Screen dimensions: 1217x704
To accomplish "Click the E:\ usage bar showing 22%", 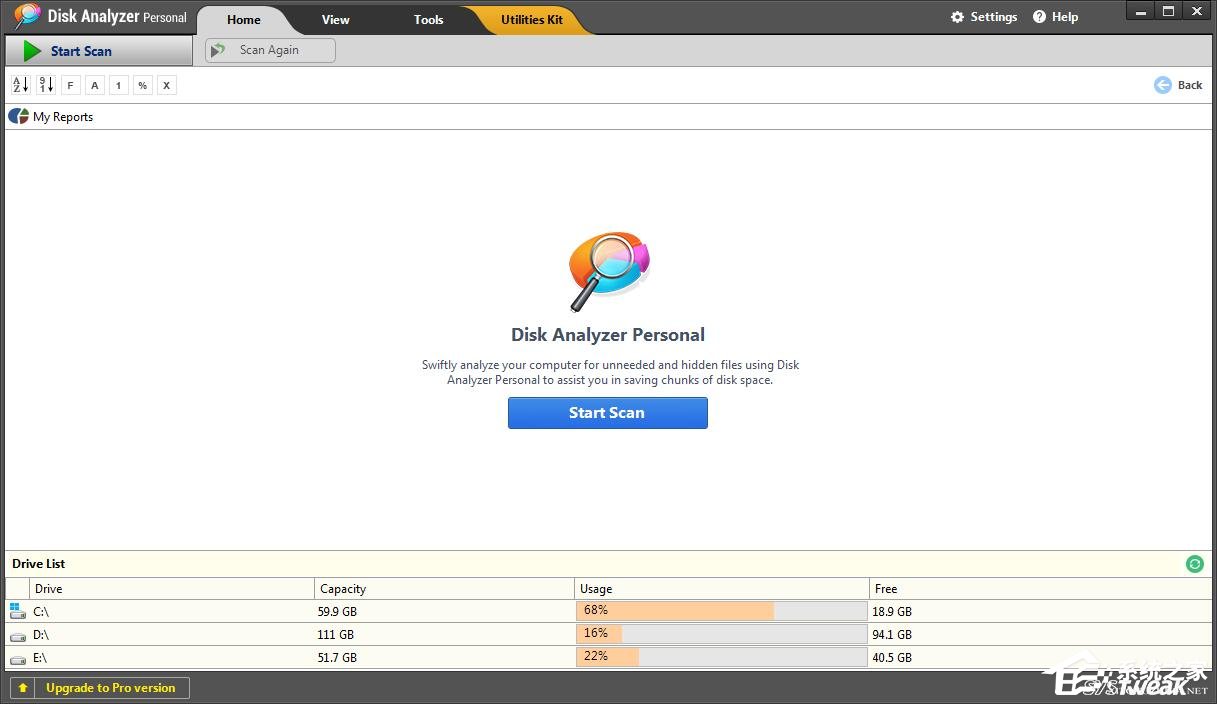I will pyautogui.click(x=721, y=657).
